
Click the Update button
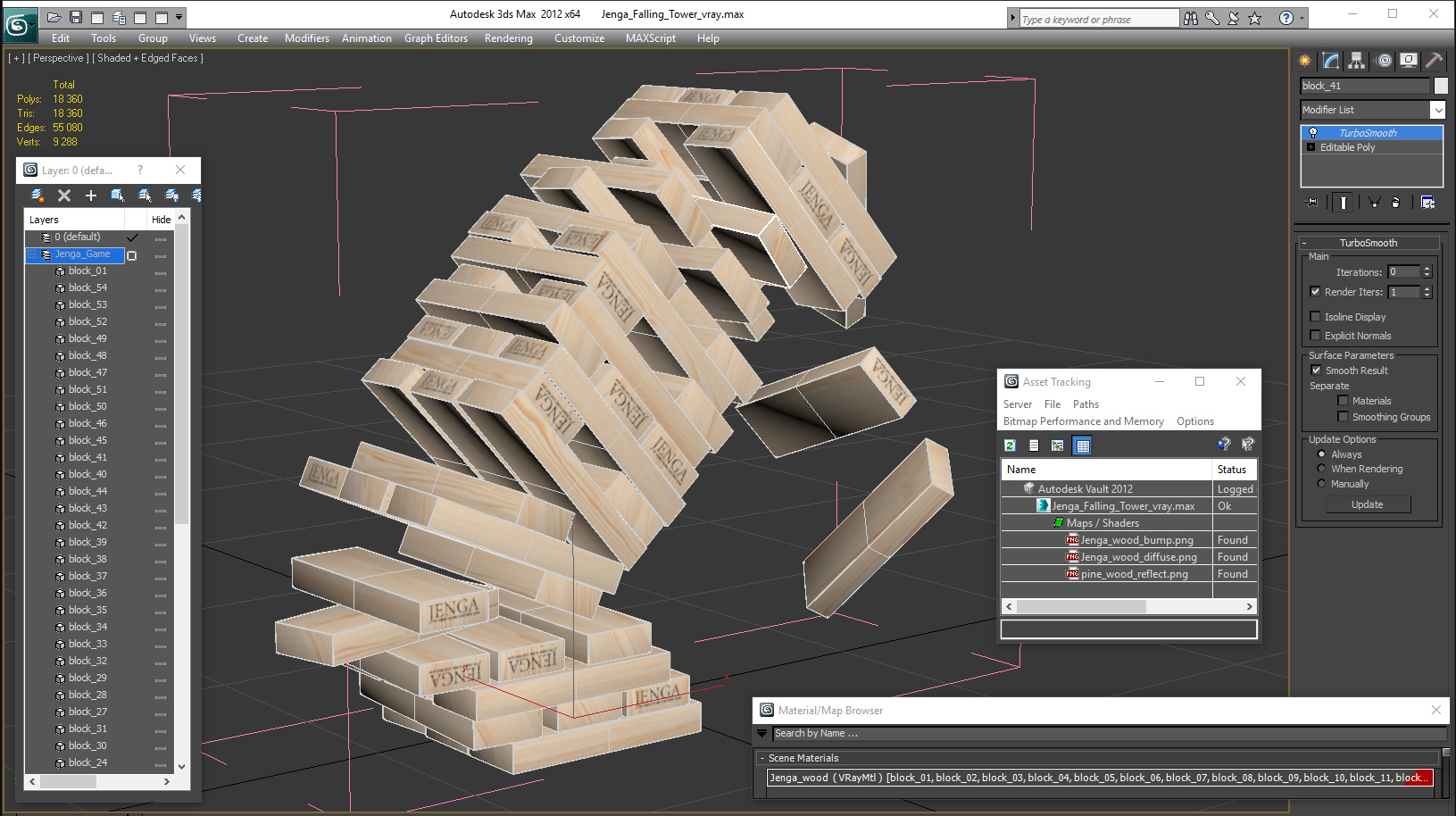(1367, 504)
